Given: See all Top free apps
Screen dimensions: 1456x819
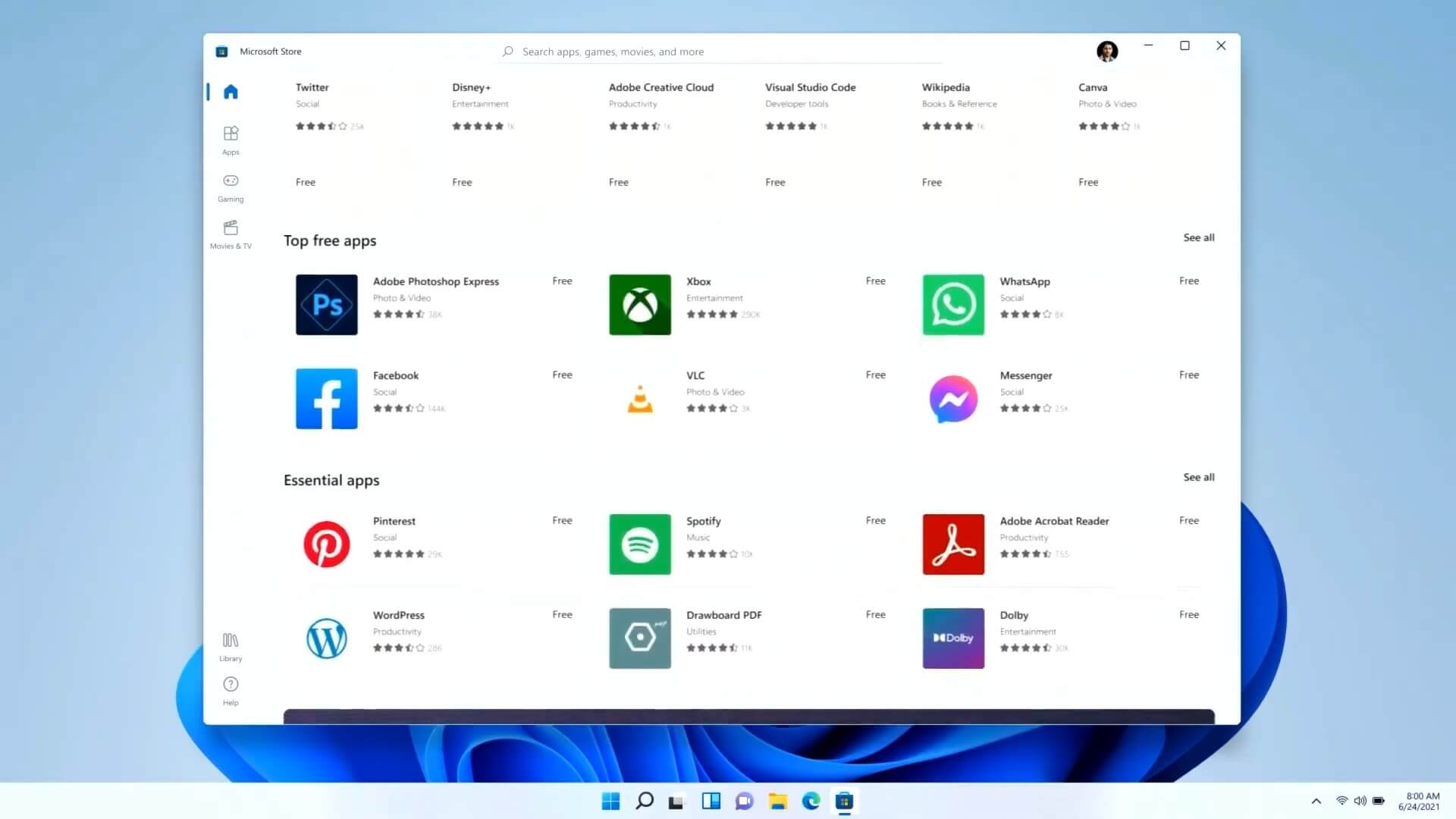Looking at the screenshot, I should click(x=1198, y=237).
